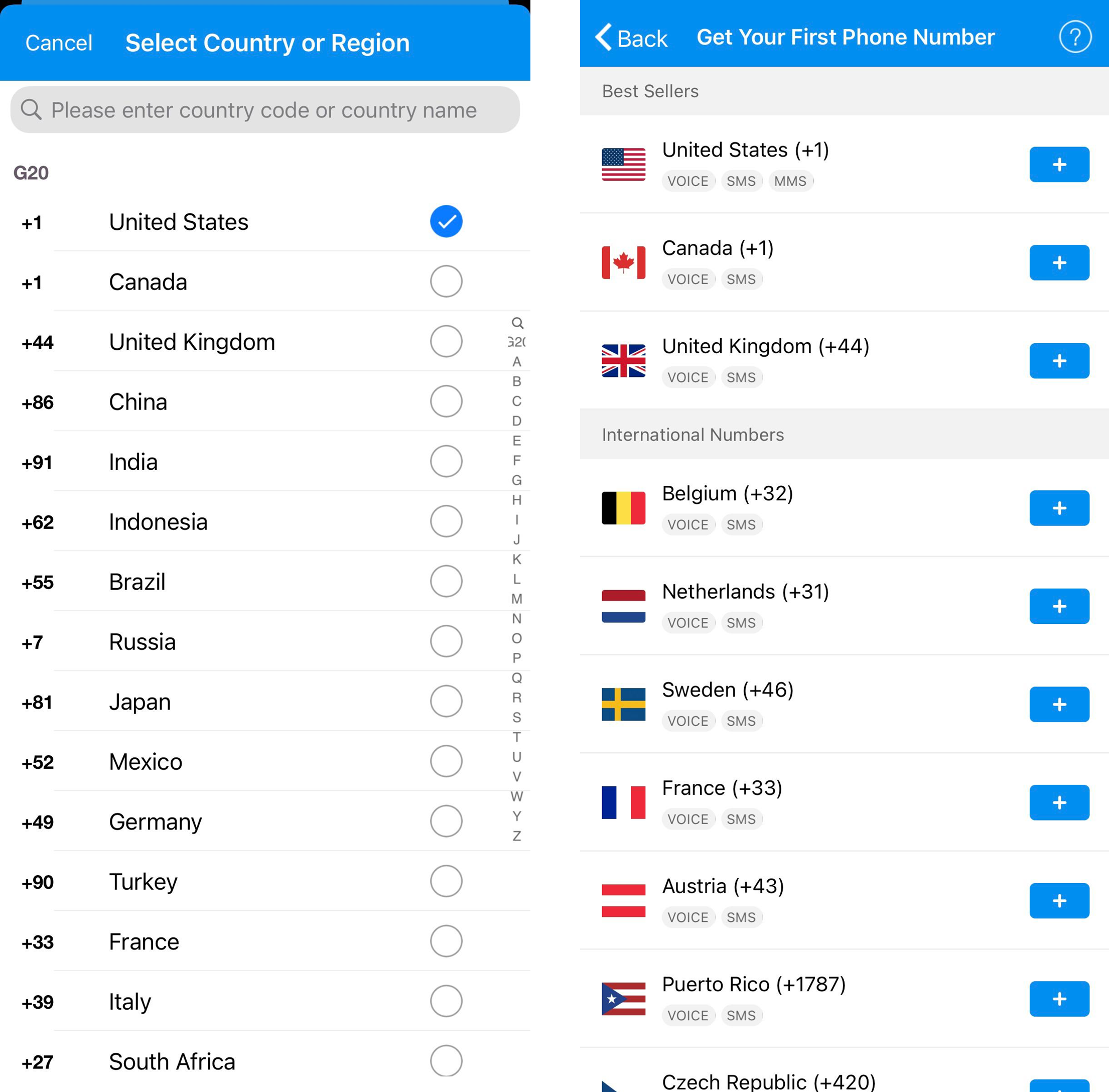Select the Canada radio button
This screenshot has width=1109, height=1092.
446,282
